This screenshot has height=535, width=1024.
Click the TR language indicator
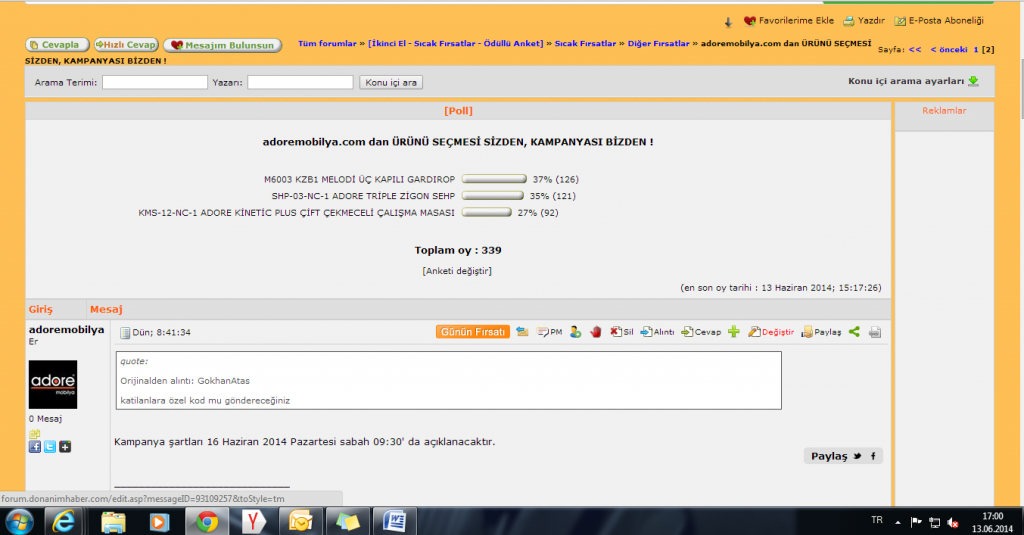click(876, 521)
